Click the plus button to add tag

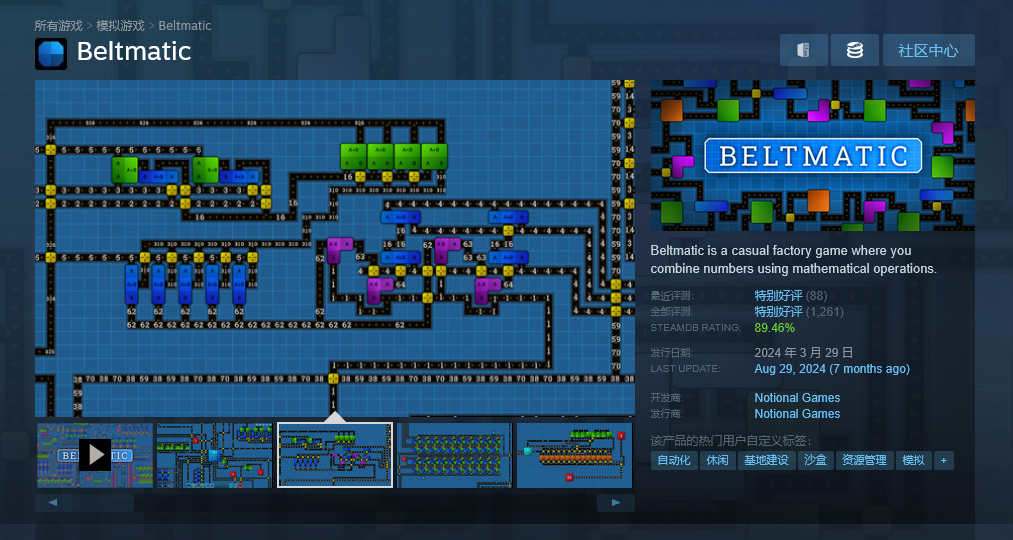(x=942, y=461)
